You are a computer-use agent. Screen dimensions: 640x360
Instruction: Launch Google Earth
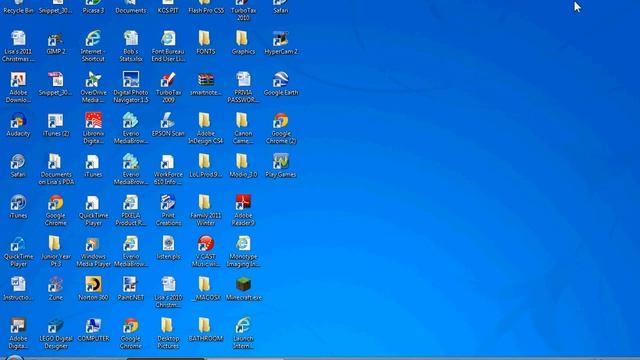[x=281, y=84]
